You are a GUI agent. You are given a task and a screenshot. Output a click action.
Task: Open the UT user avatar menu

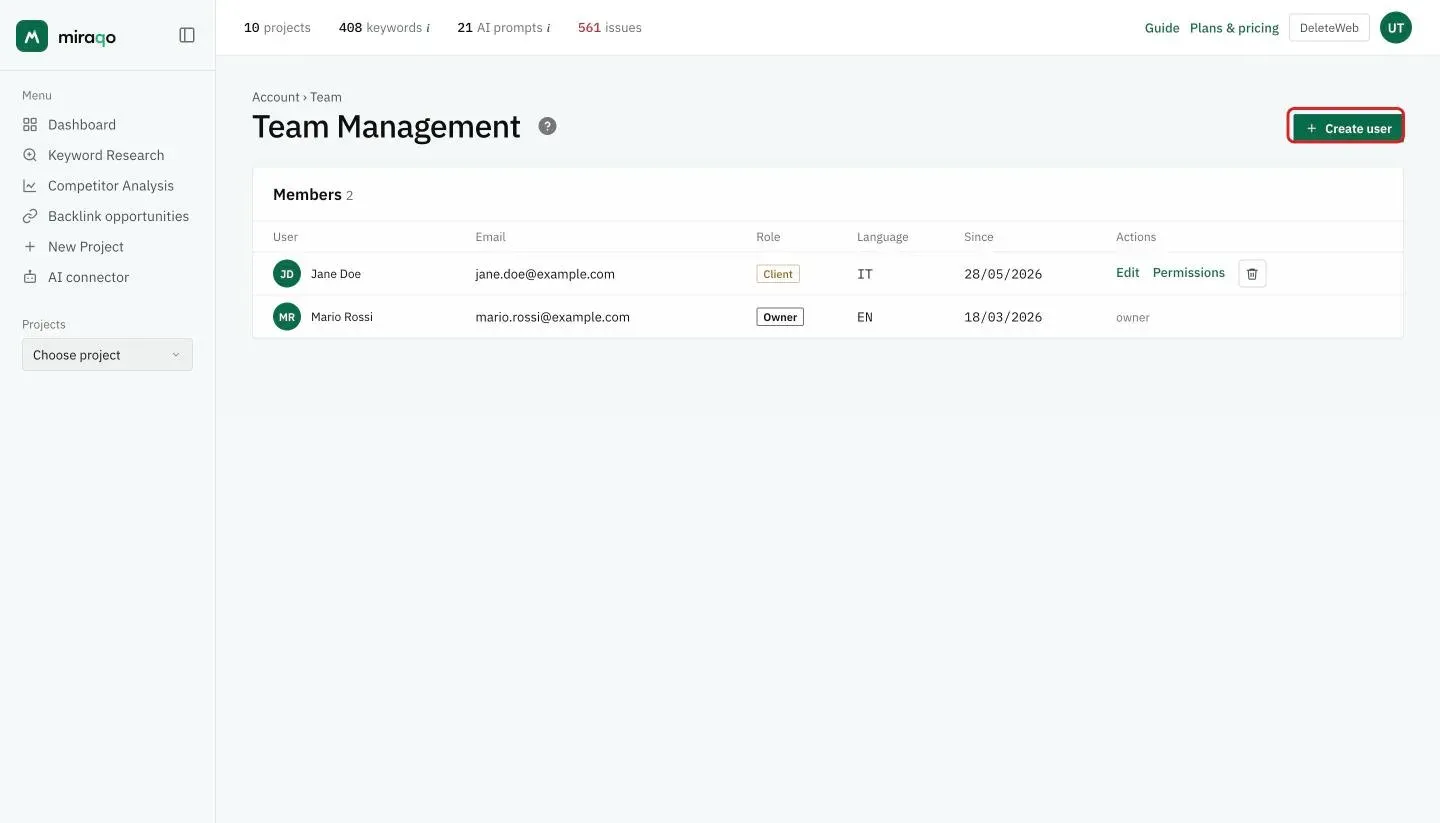coord(1396,28)
